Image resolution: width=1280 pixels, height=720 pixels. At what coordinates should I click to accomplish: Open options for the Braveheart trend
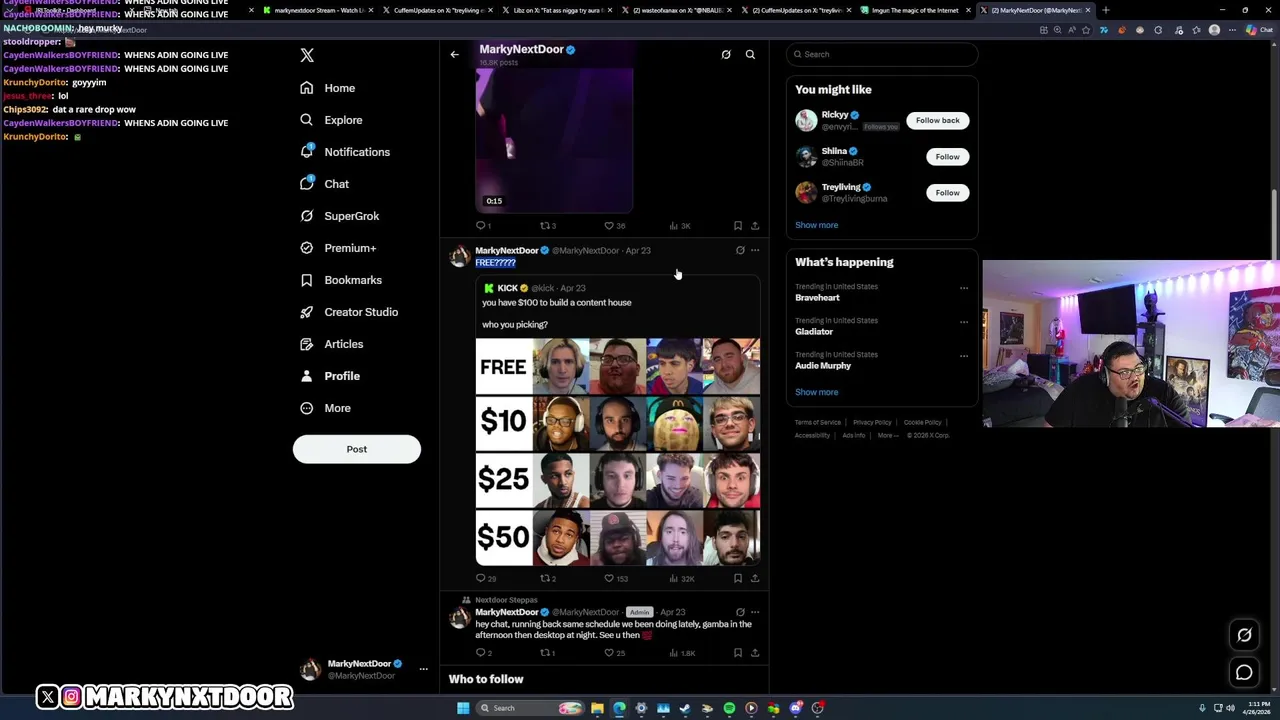[x=964, y=288]
